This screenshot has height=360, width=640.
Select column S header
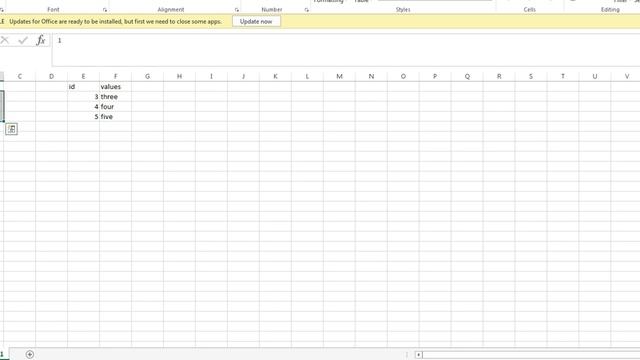coord(531,76)
